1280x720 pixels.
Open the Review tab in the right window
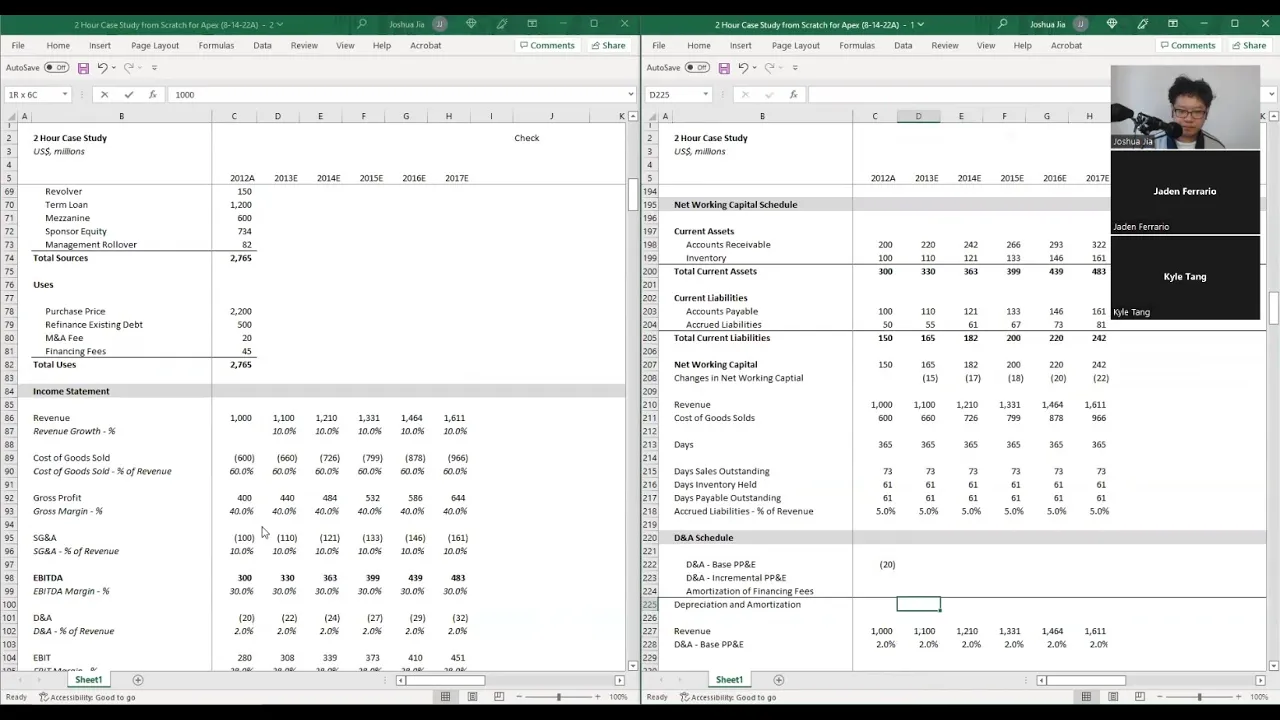945,45
